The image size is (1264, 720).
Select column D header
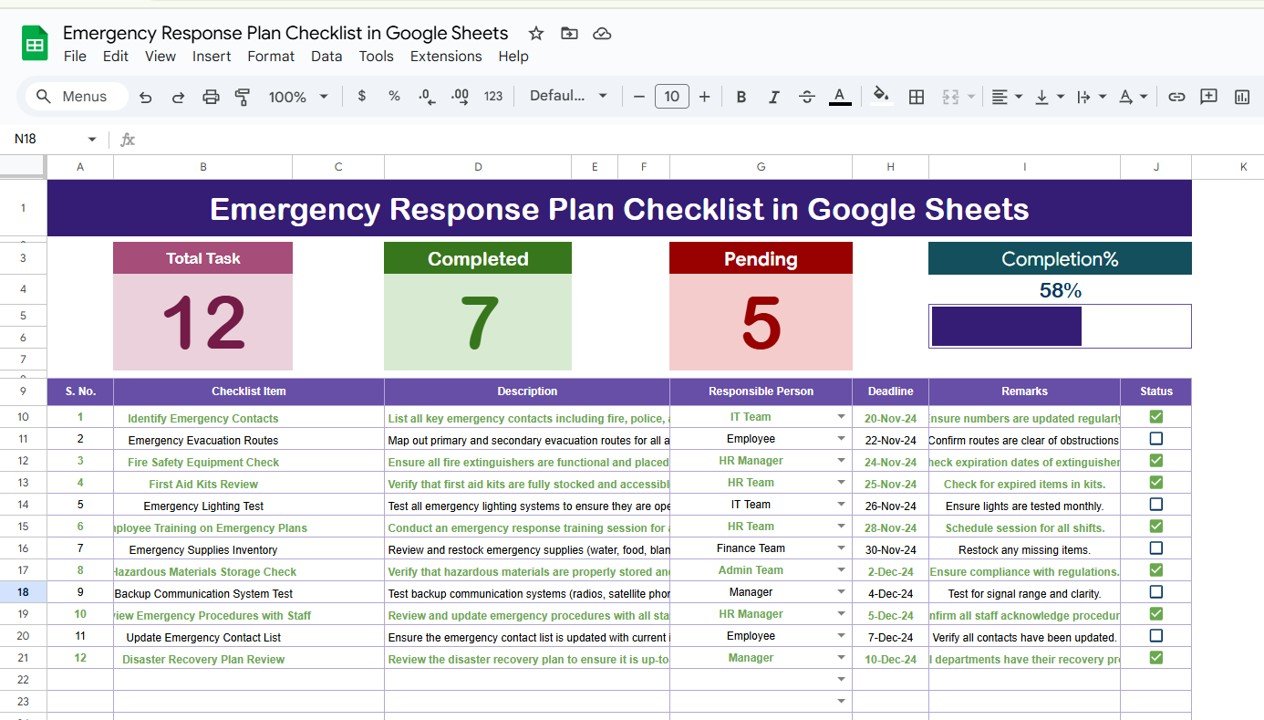pyautogui.click(x=478, y=167)
